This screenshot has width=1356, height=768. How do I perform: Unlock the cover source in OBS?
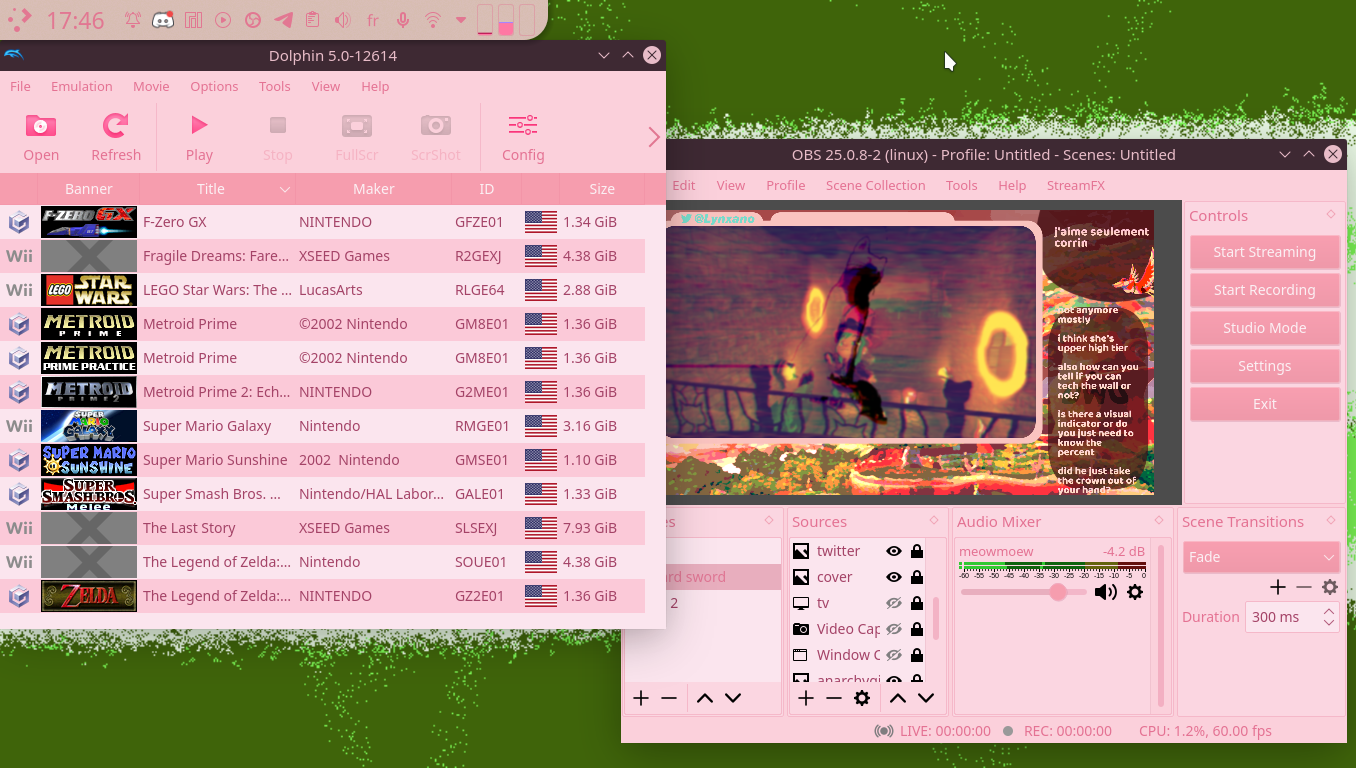click(917, 577)
